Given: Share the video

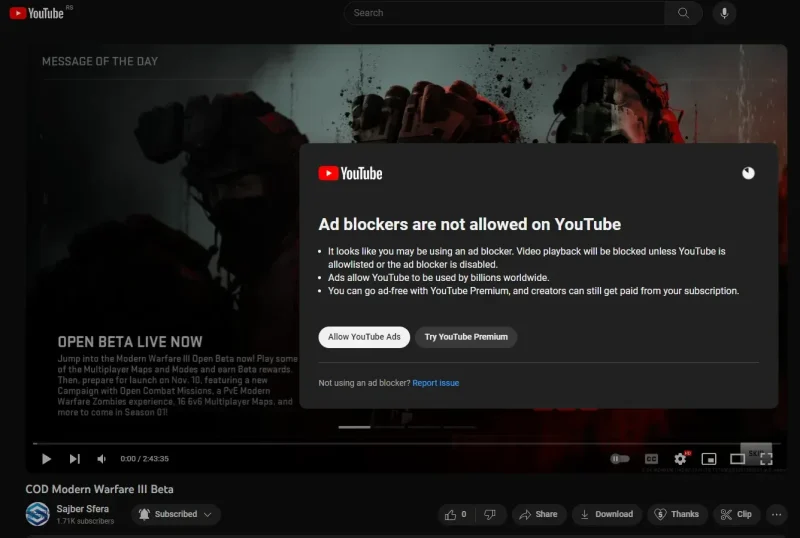Looking at the screenshot, I should point(539,515).
